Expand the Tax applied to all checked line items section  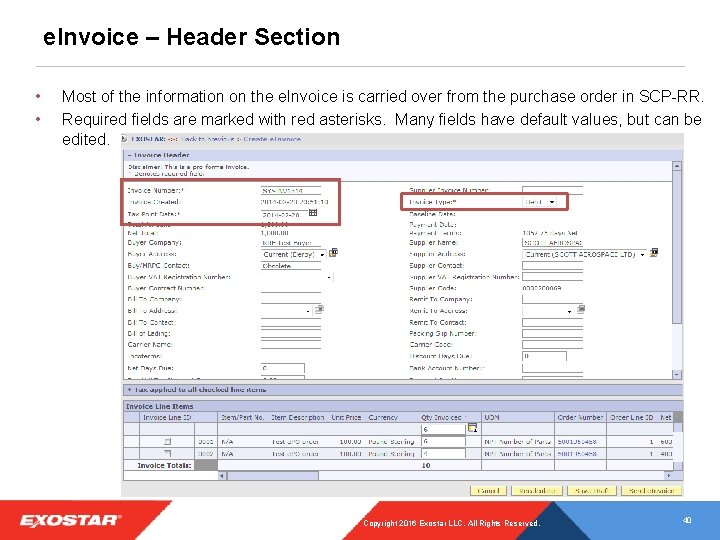(x=129, y=389)
